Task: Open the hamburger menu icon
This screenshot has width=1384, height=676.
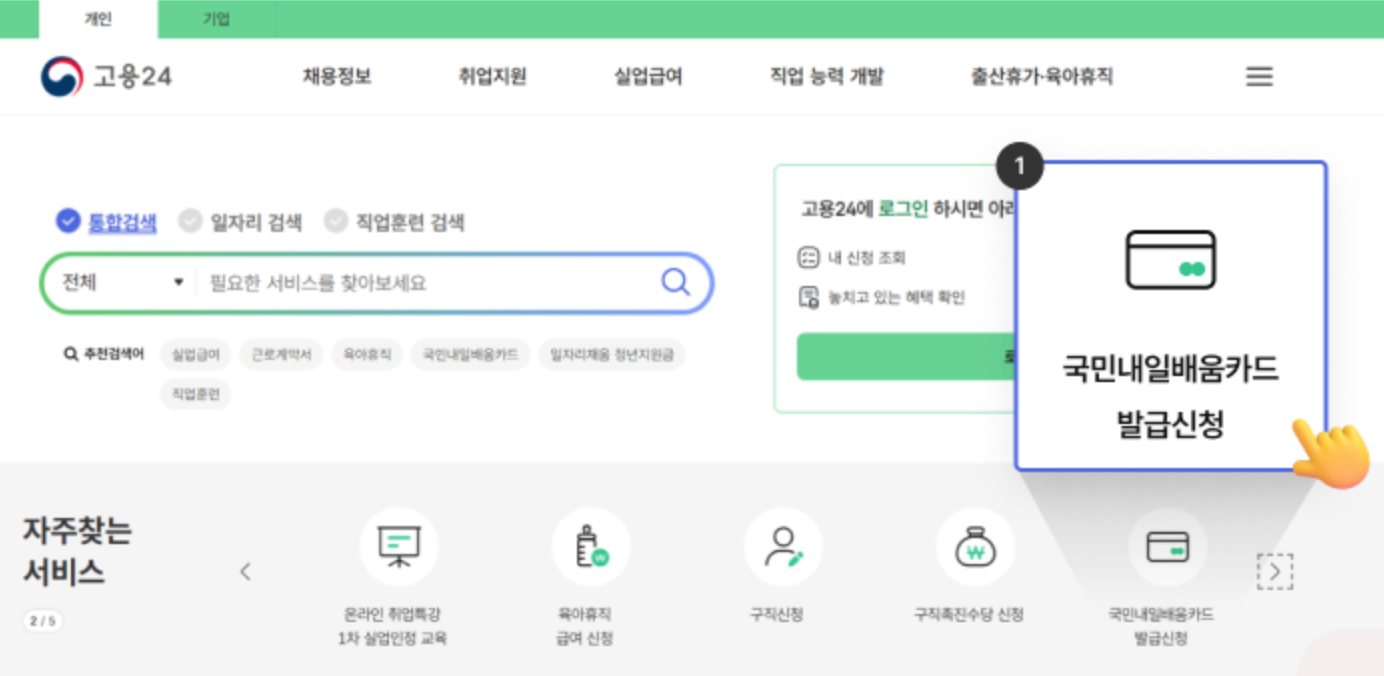Action: click(1259, 77)
